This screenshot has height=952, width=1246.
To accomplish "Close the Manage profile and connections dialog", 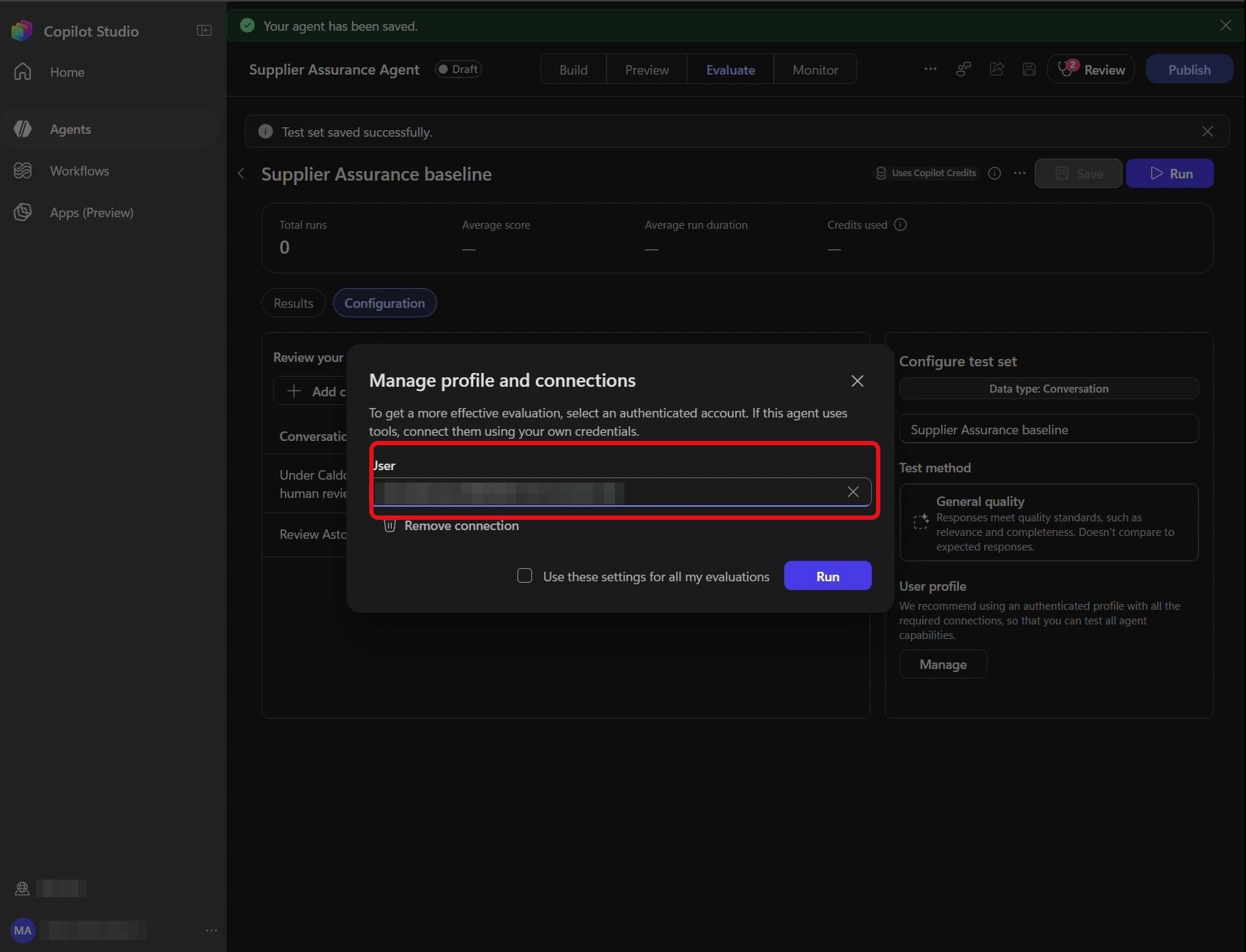I will (x=857, y=380).
